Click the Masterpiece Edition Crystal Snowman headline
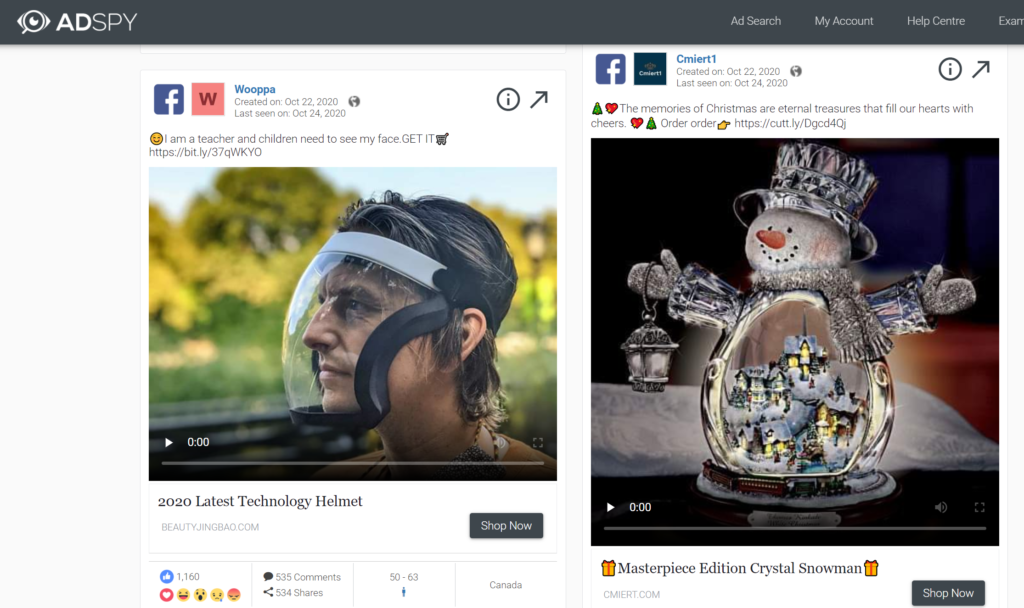Viewport: 1024px width, 608px height. tap(740, 568)
